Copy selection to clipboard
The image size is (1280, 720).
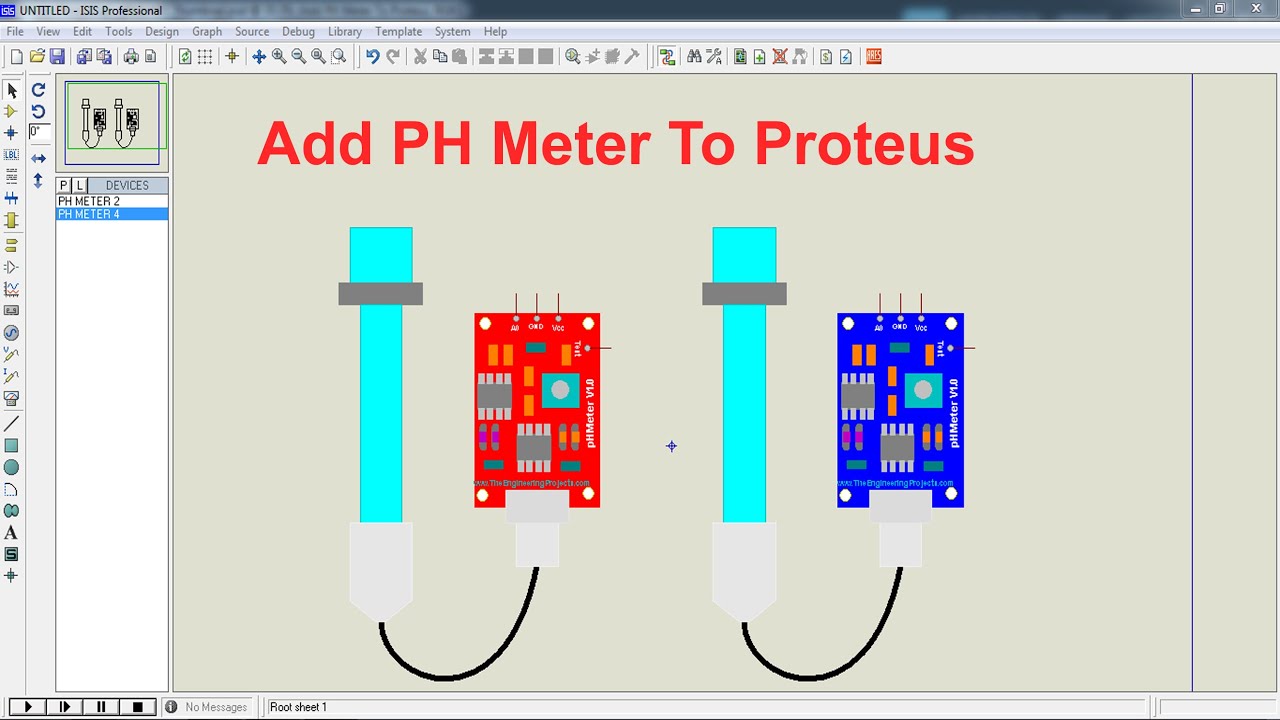pos(440,57)
